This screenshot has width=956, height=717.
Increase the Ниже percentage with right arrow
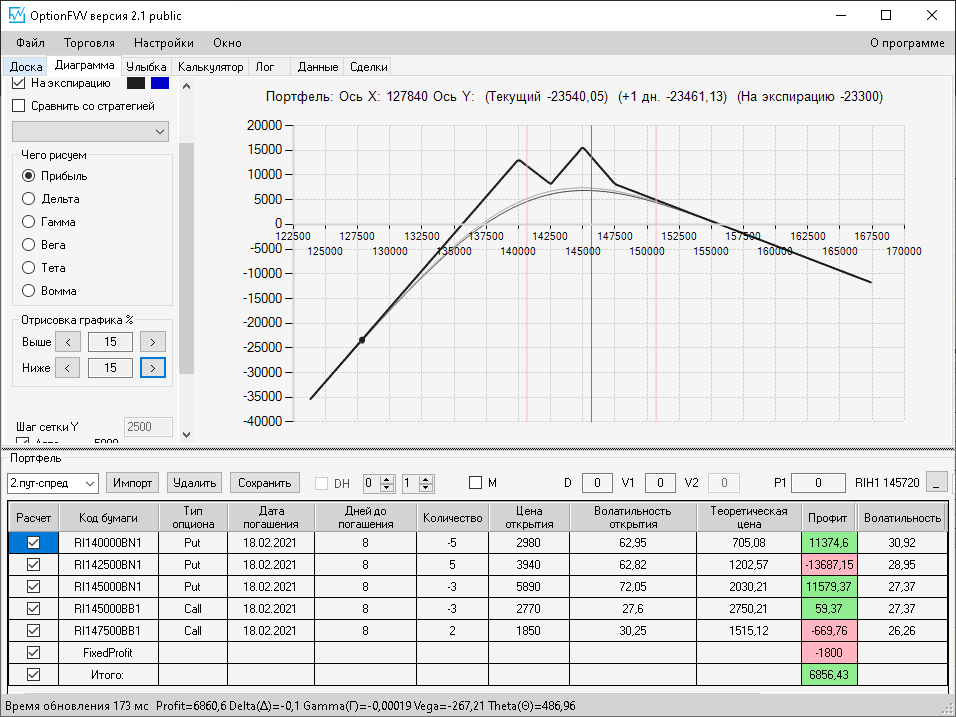tap(152, 368)
